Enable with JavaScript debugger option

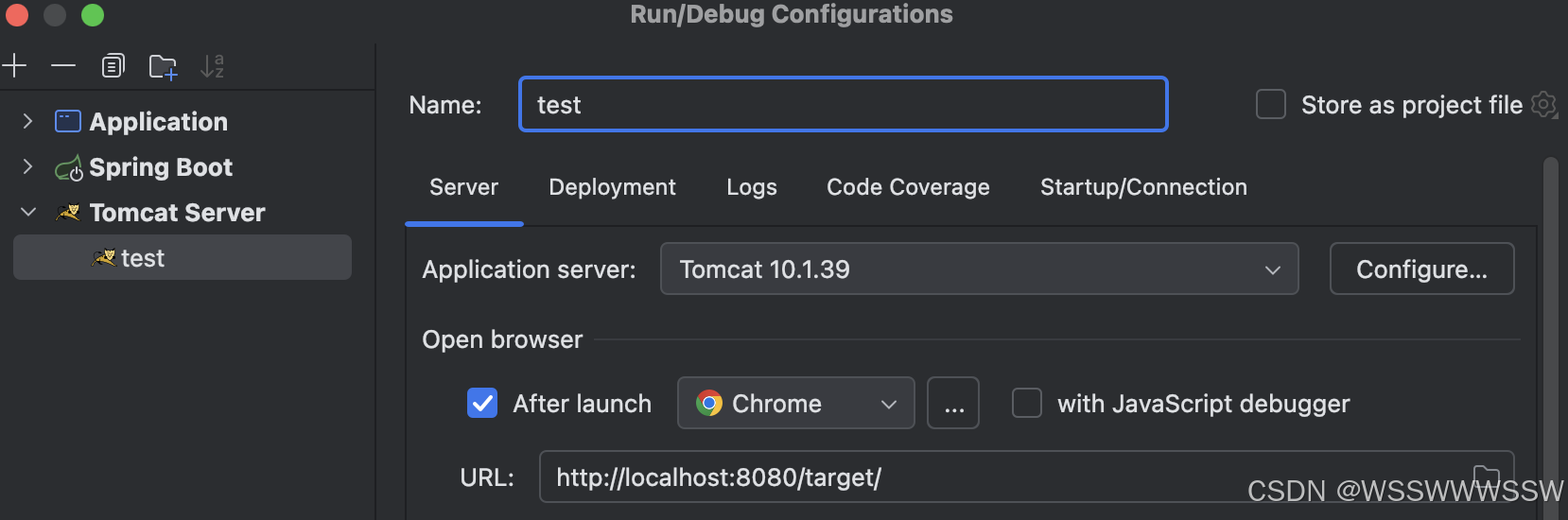click(1027, 403)
